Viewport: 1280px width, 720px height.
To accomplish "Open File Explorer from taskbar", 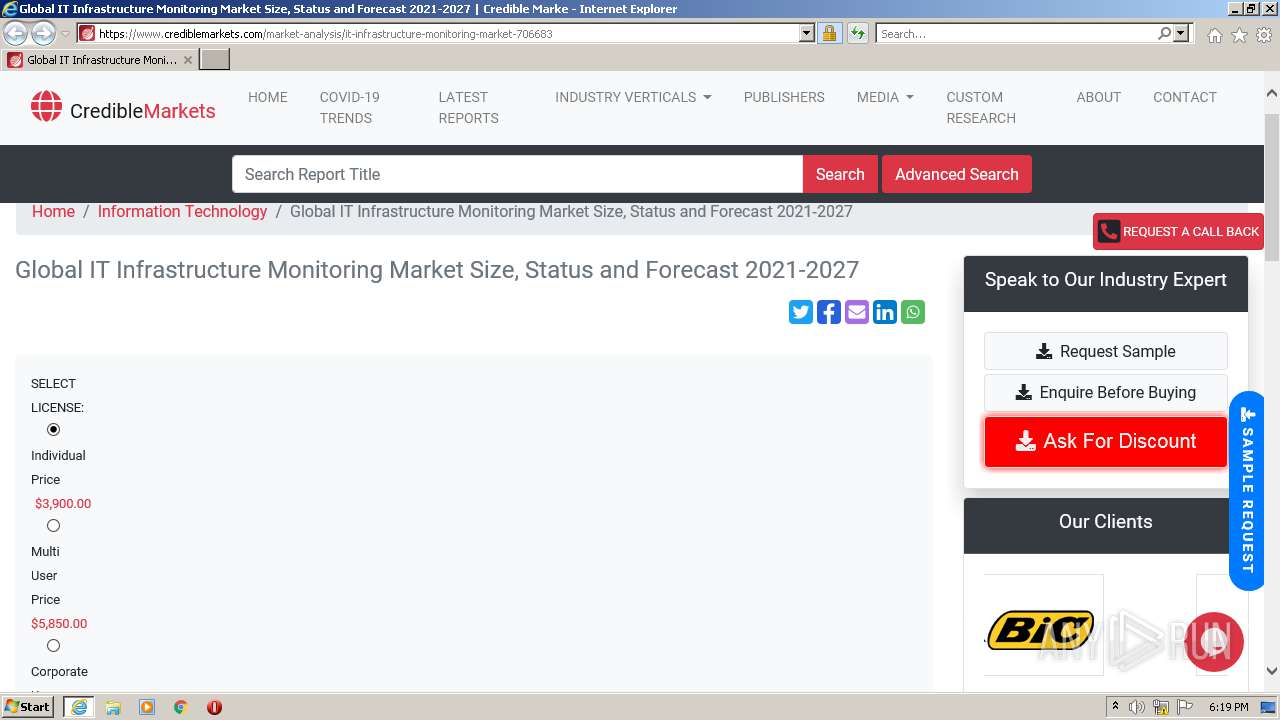I will [113, 707].
